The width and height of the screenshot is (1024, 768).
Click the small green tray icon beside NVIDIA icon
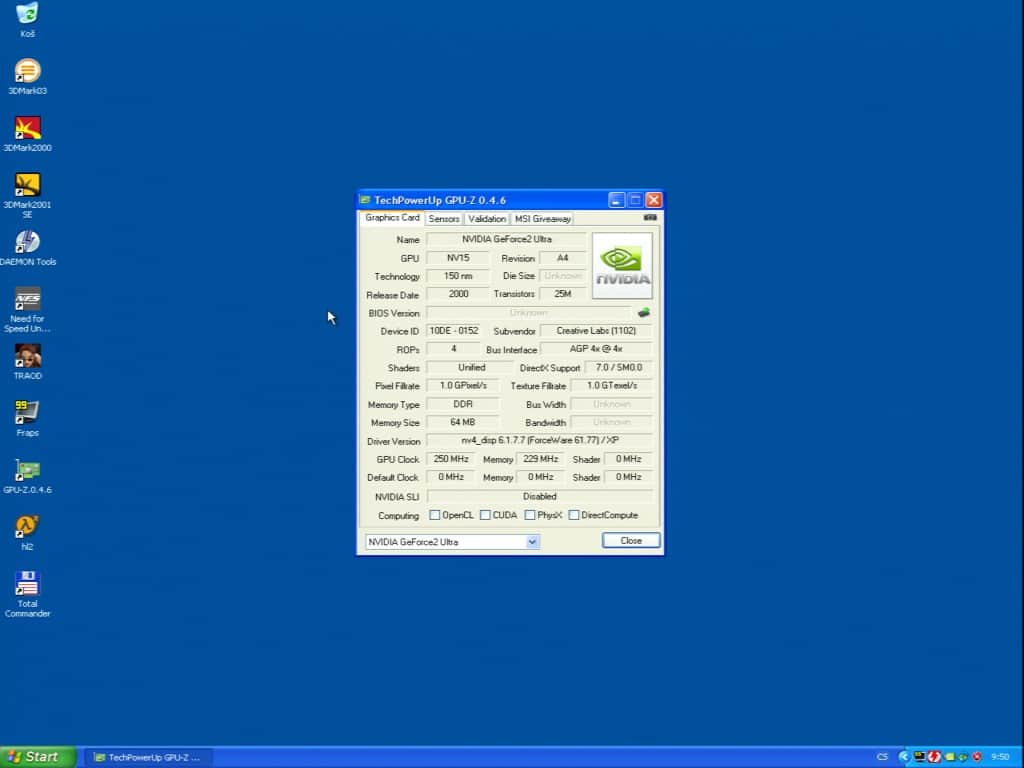tap(963, 757)
